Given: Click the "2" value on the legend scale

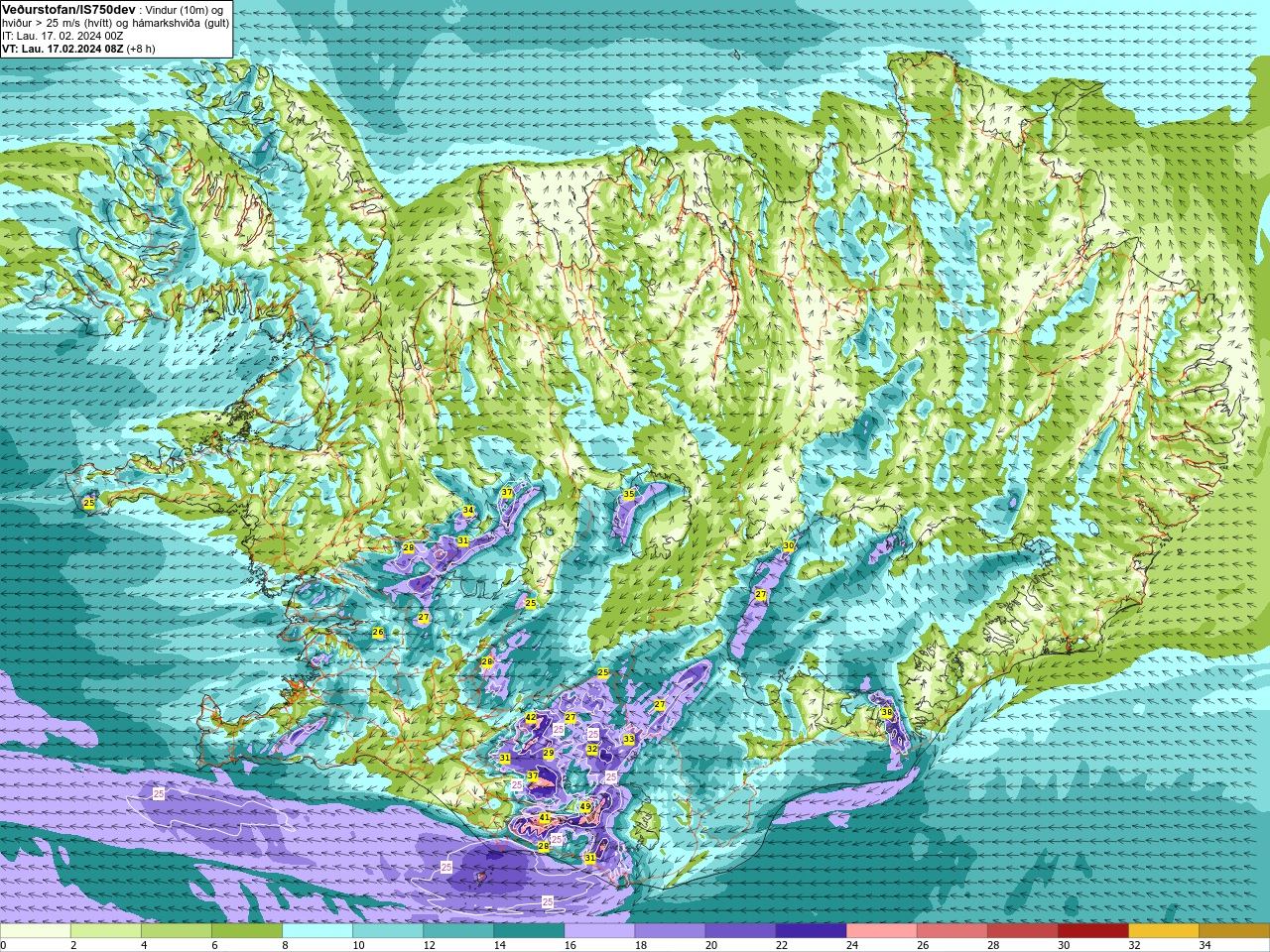Looking at the screenshot, I should (73, 945).
